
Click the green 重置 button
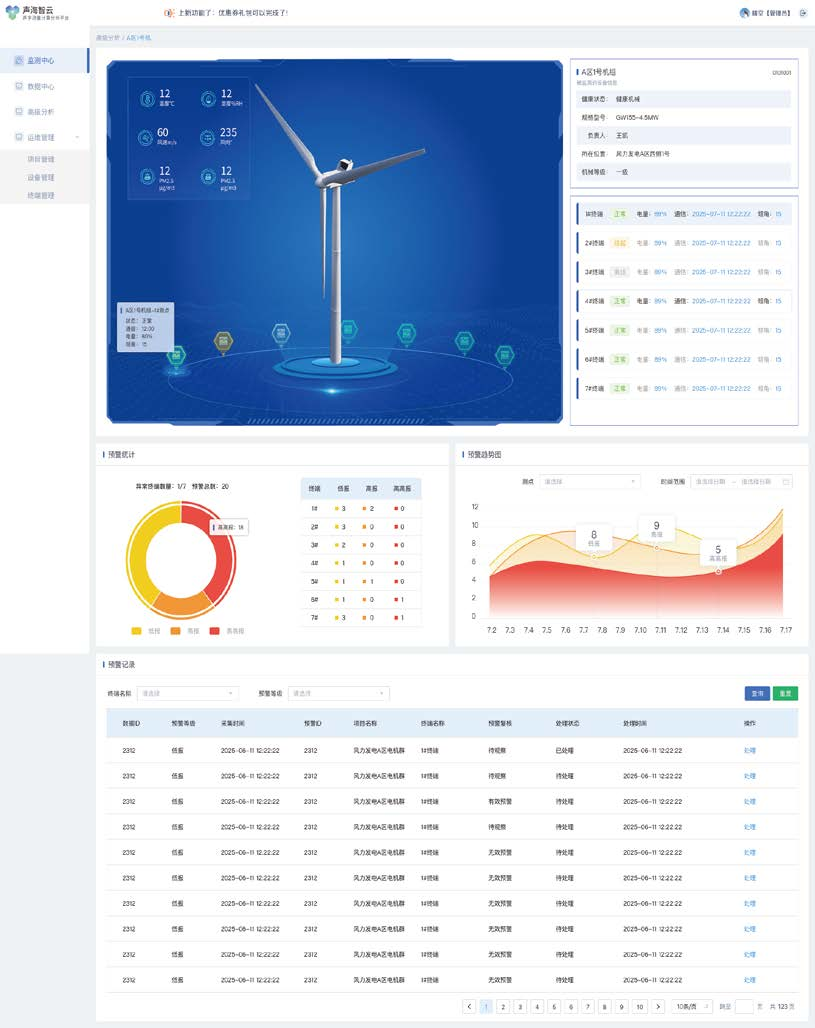click(785, 693)
